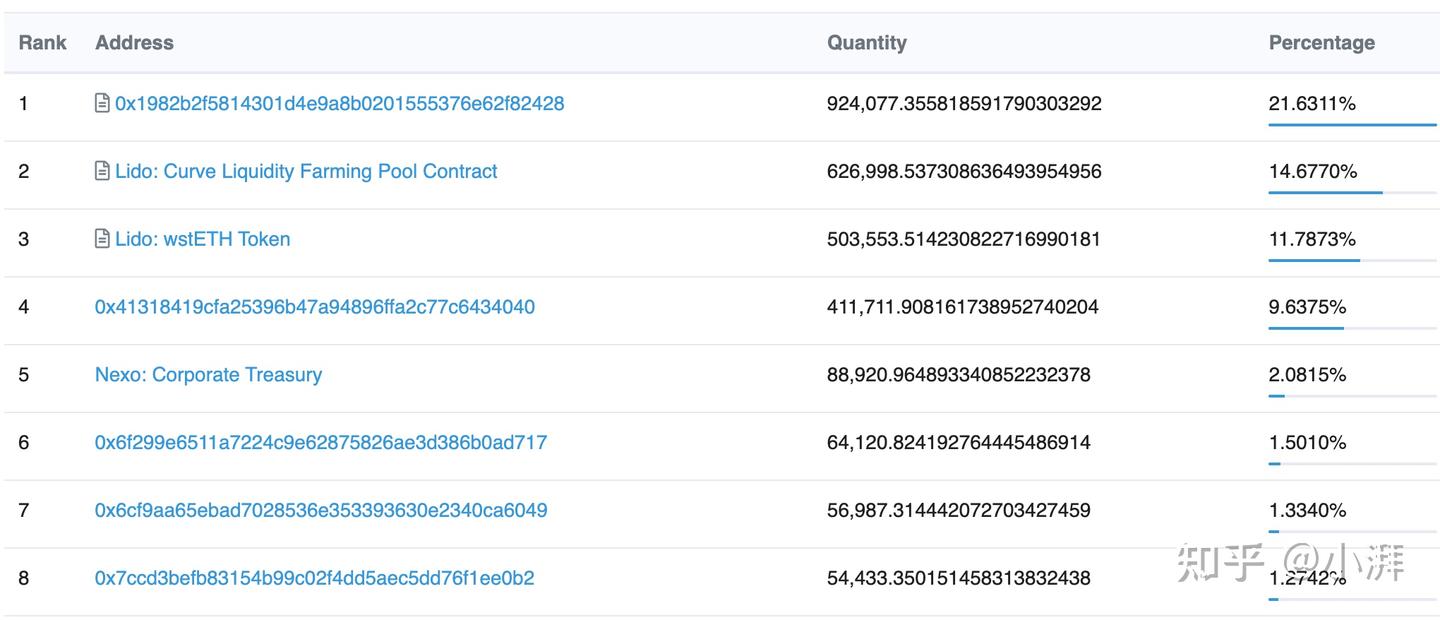Viewport: 1440px width, 620px height.
Task: Click the Rank column header
Action: point(42,43)
